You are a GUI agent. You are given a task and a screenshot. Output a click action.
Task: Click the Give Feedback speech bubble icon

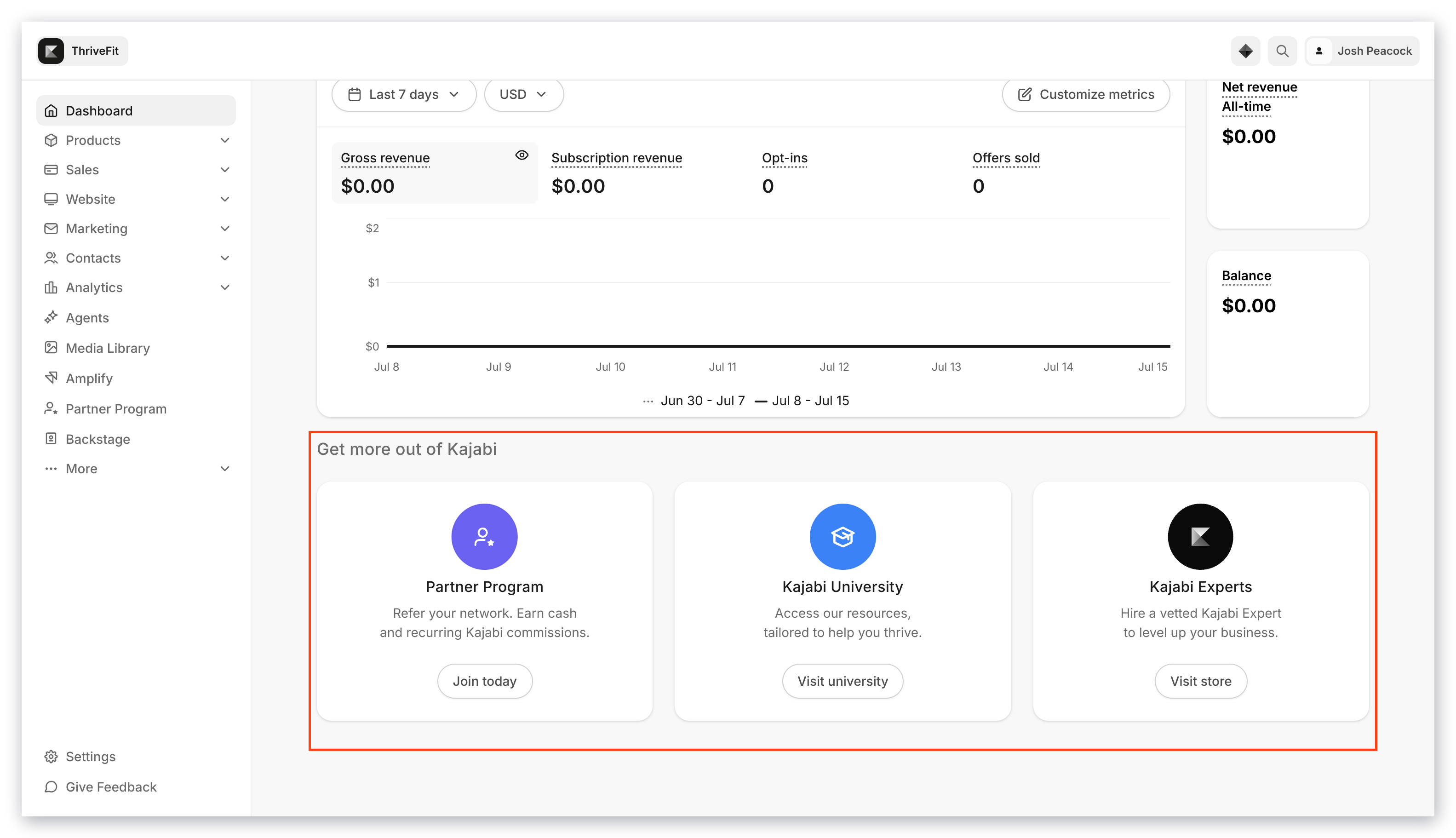pos(51,787)
